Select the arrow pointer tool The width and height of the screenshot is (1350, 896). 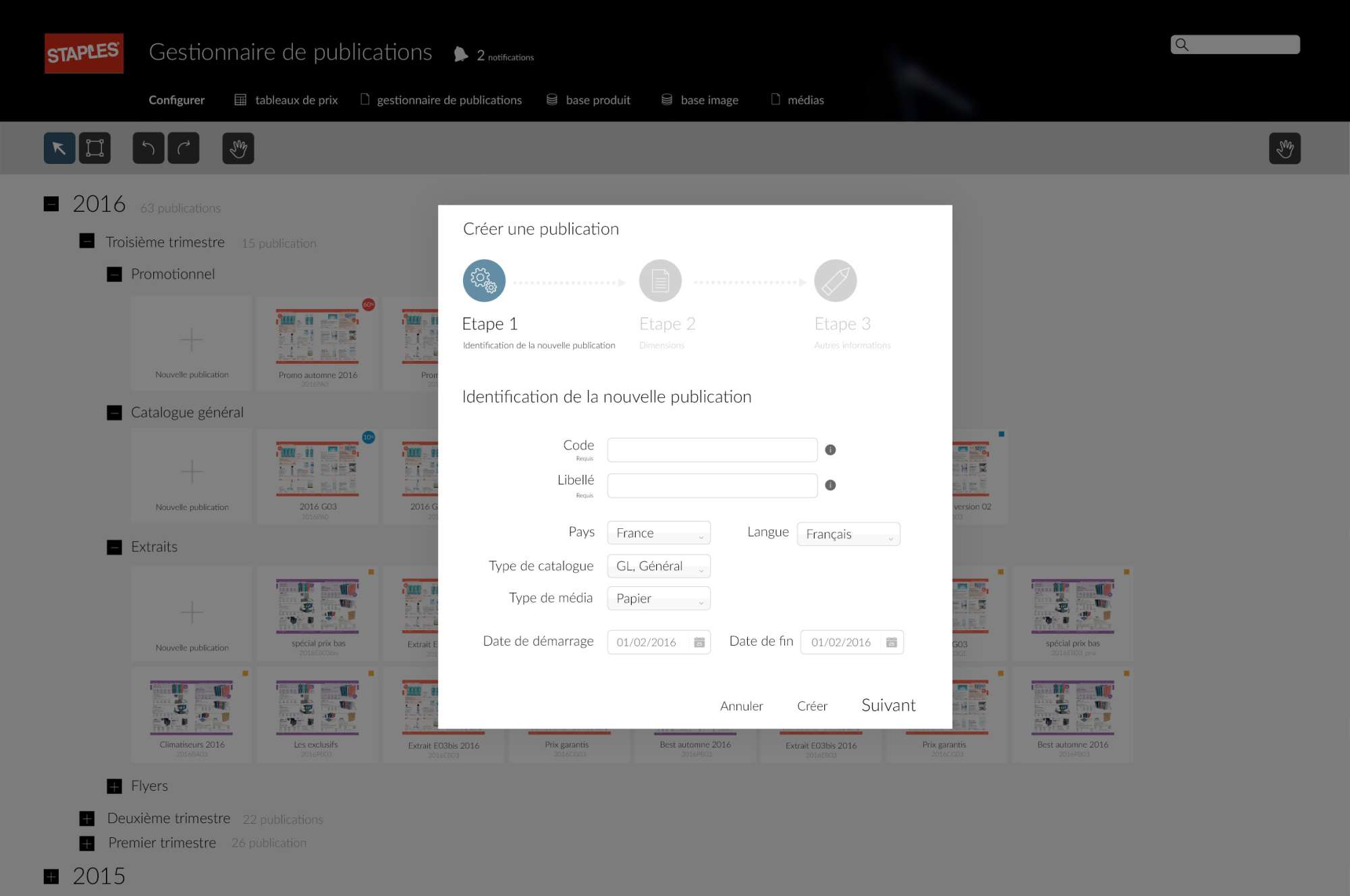coord(59,148)
